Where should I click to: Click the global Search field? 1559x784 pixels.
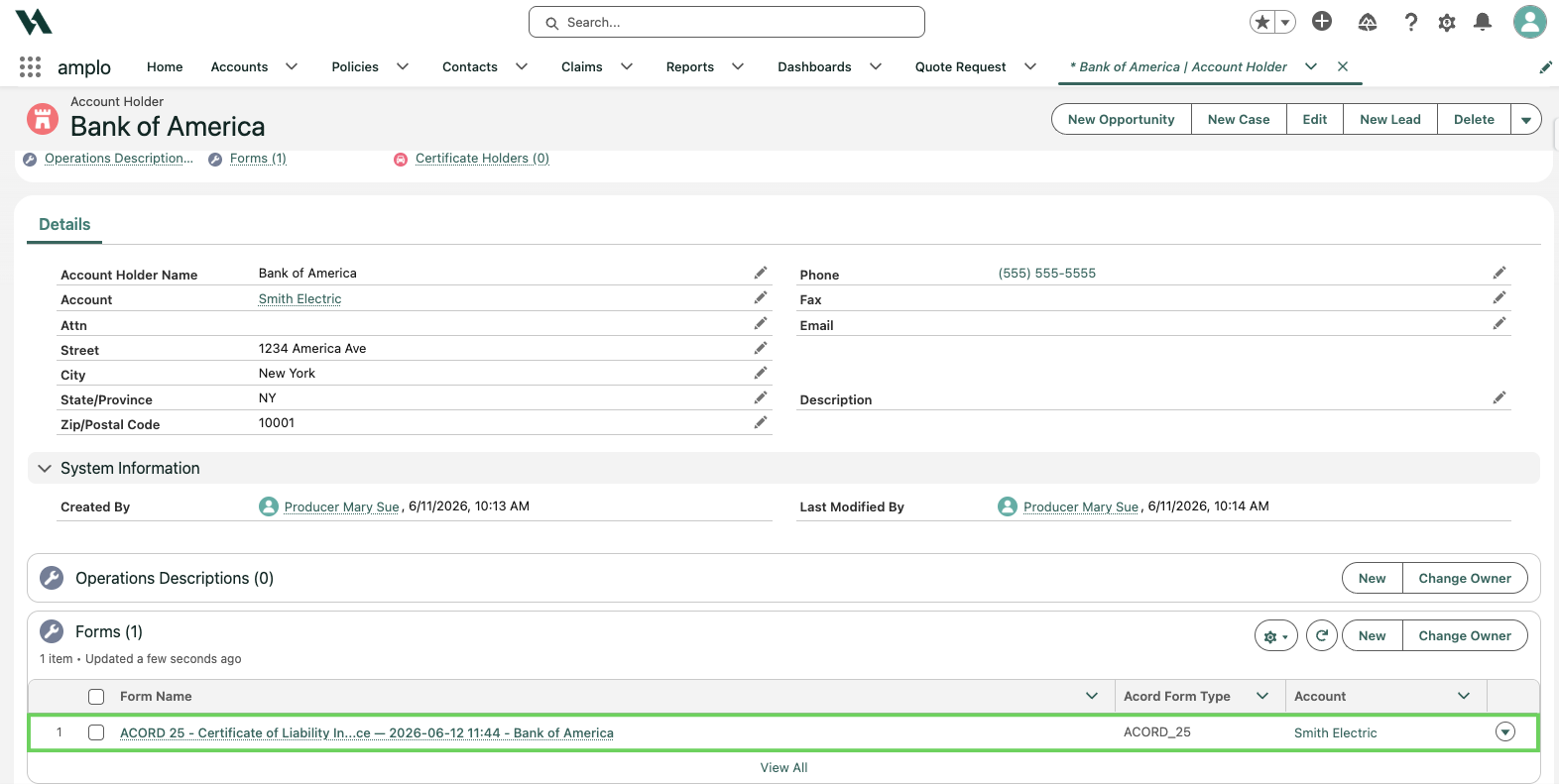pos(727,22)
